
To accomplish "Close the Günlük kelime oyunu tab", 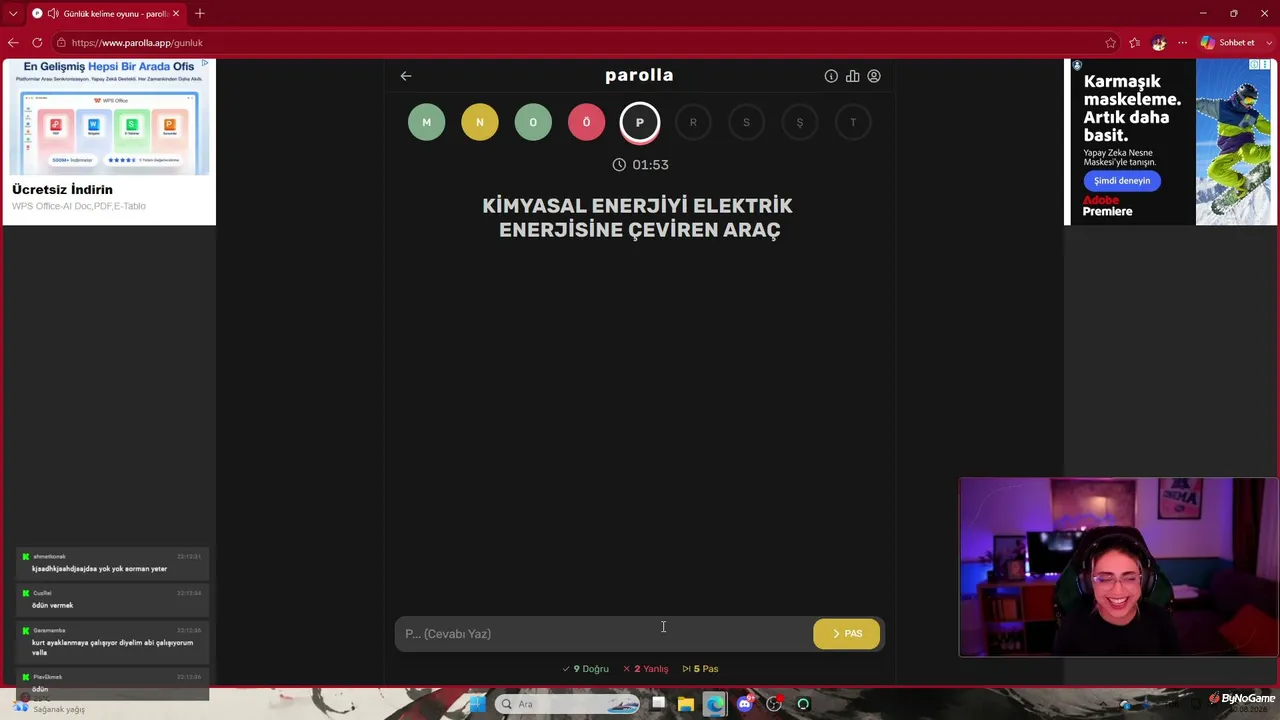I will pos(176,14).
